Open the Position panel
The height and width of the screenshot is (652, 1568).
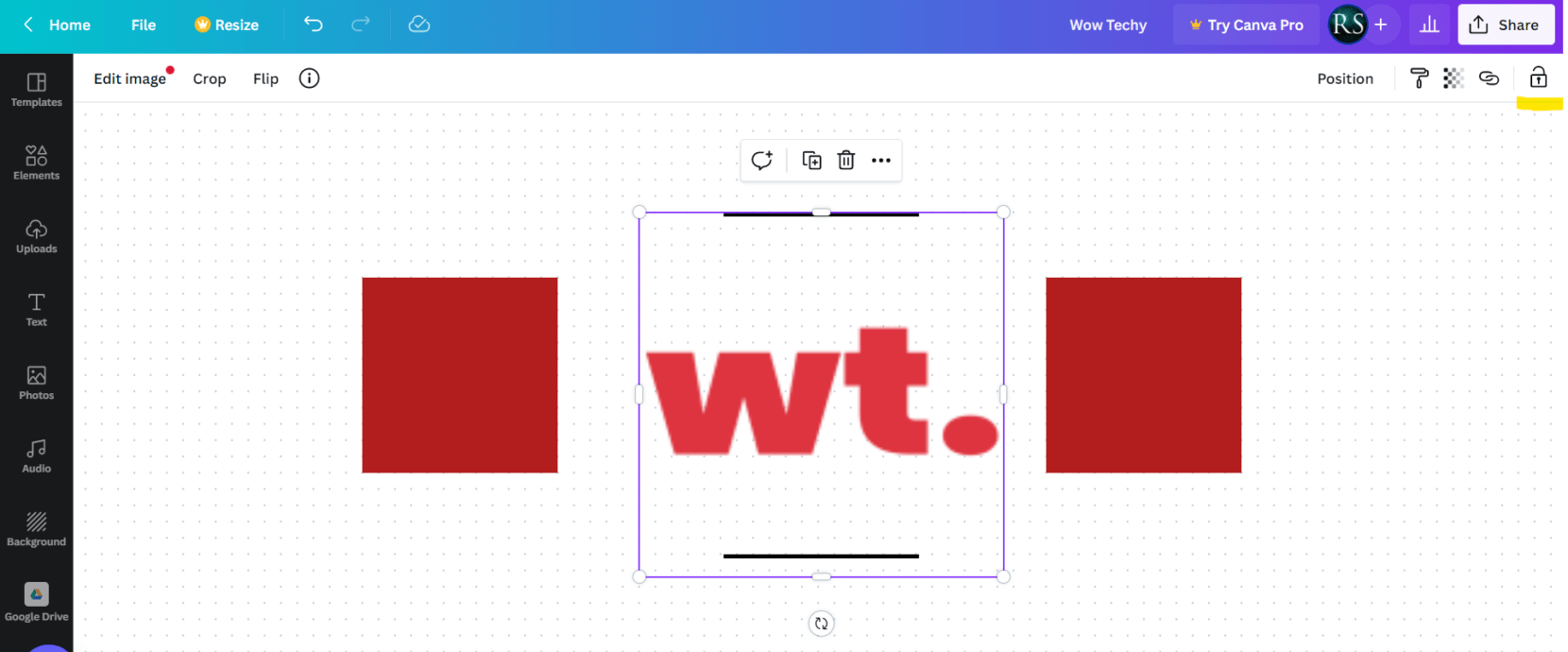tap(1345, 78)
